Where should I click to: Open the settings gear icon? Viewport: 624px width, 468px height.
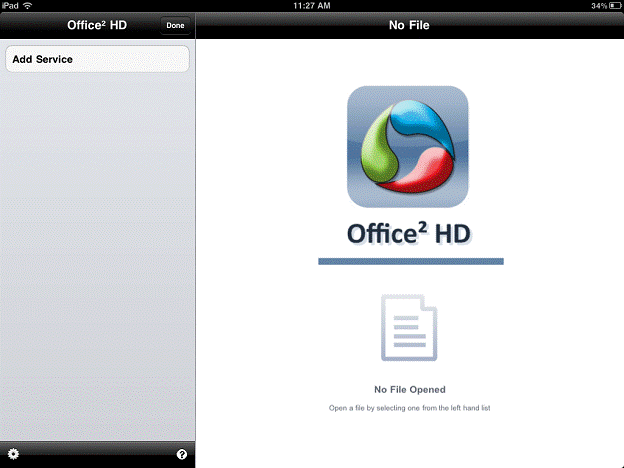13,454
